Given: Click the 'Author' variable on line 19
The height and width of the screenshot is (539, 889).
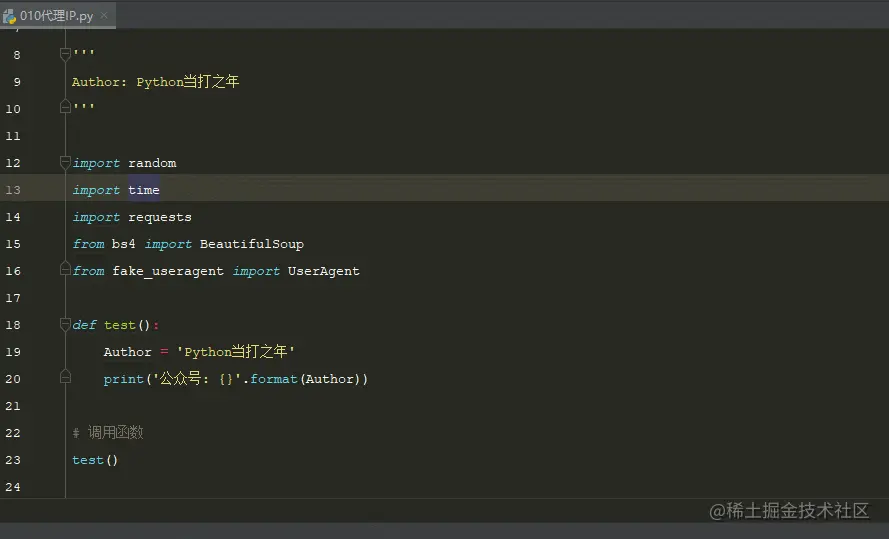Looking at the screenshot, I should [x=128, y=352].
